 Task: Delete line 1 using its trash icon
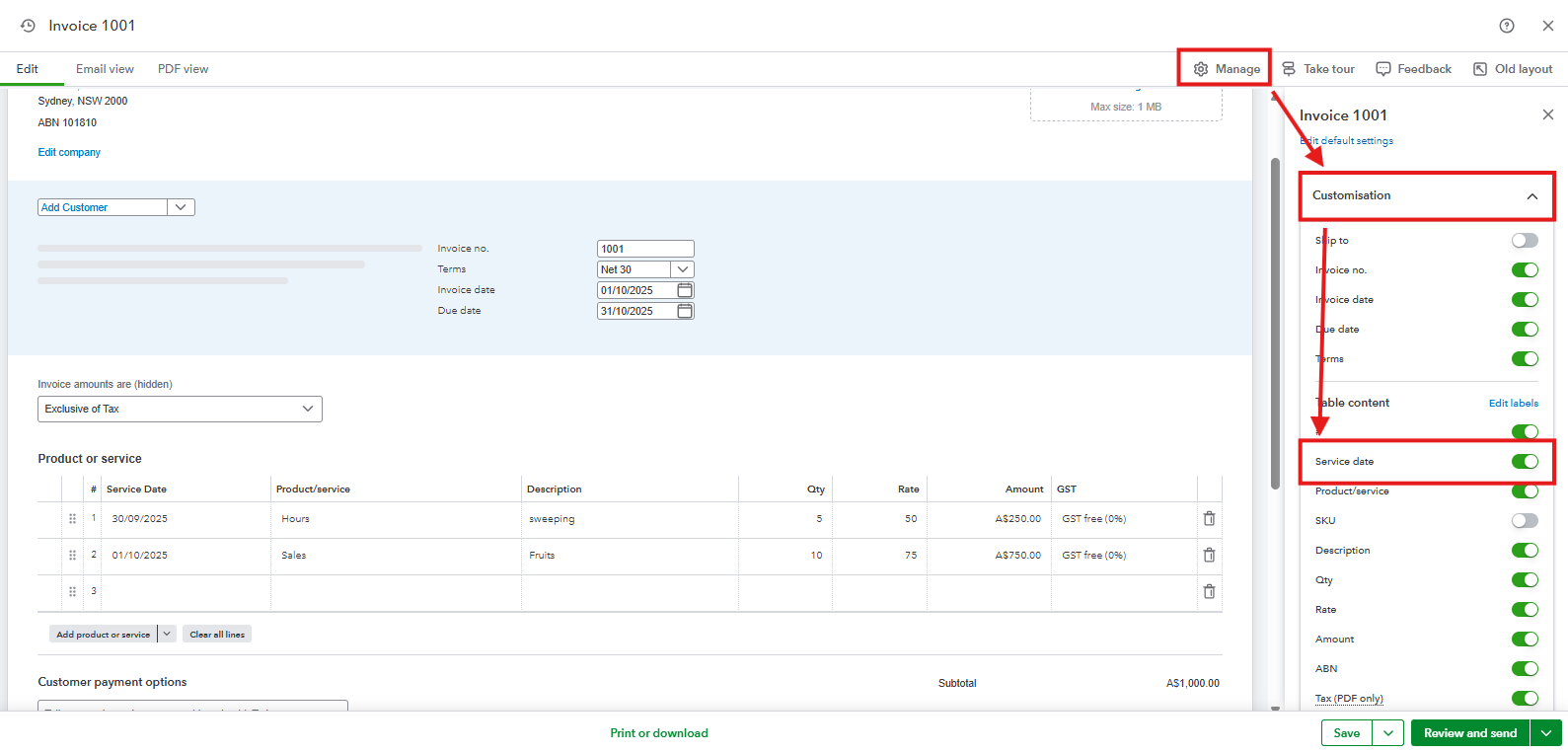tap(1209, 518)
